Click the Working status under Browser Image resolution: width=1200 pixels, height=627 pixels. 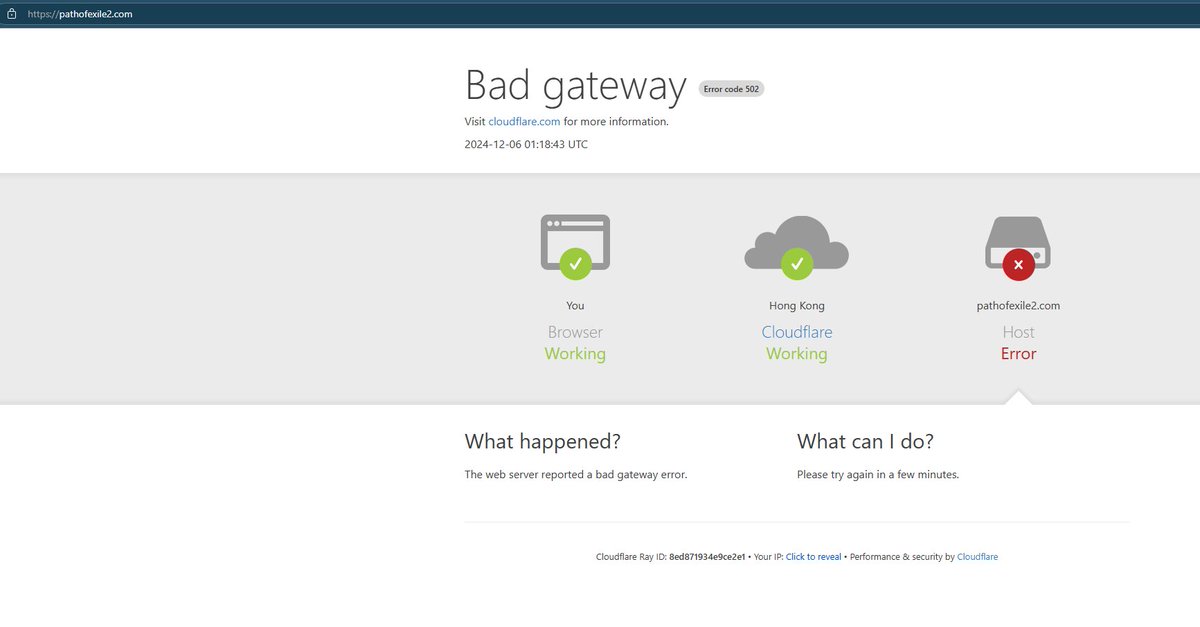click(575, 354)
